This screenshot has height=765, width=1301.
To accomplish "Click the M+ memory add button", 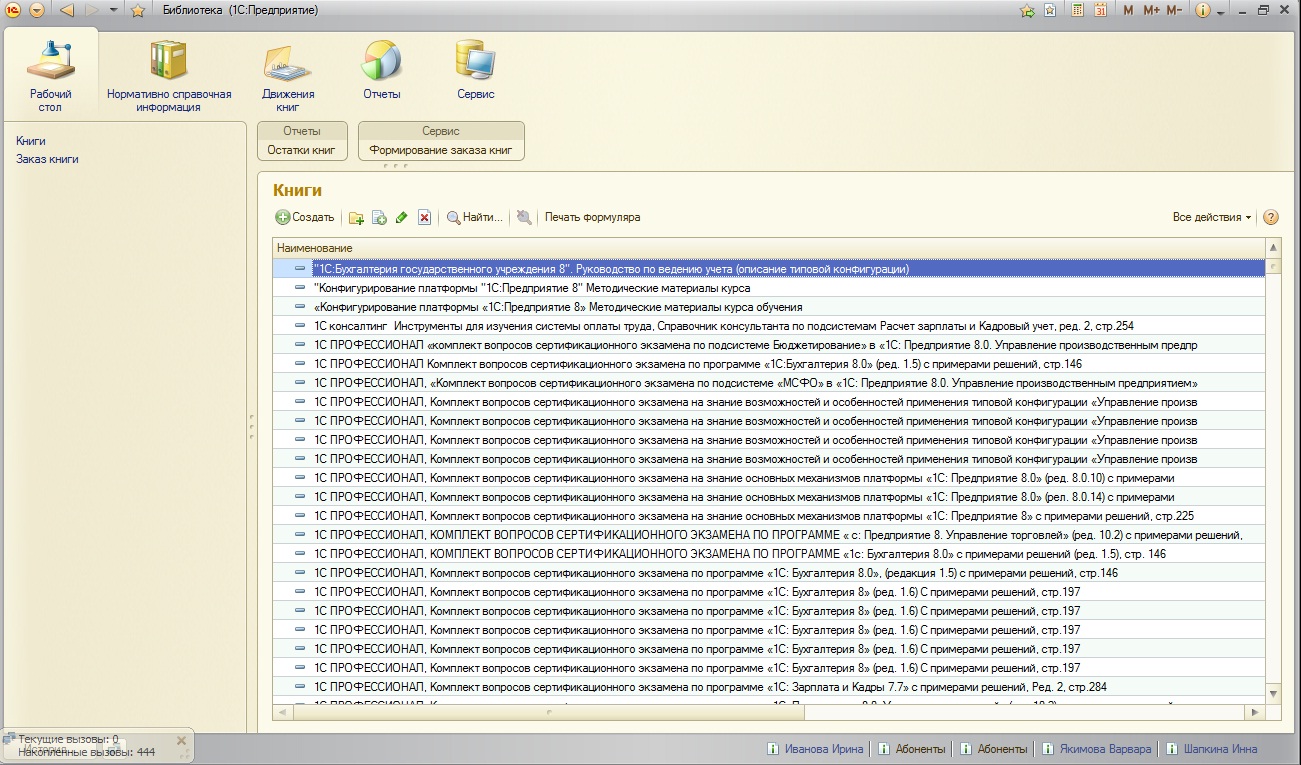I will pos(1151,10).
